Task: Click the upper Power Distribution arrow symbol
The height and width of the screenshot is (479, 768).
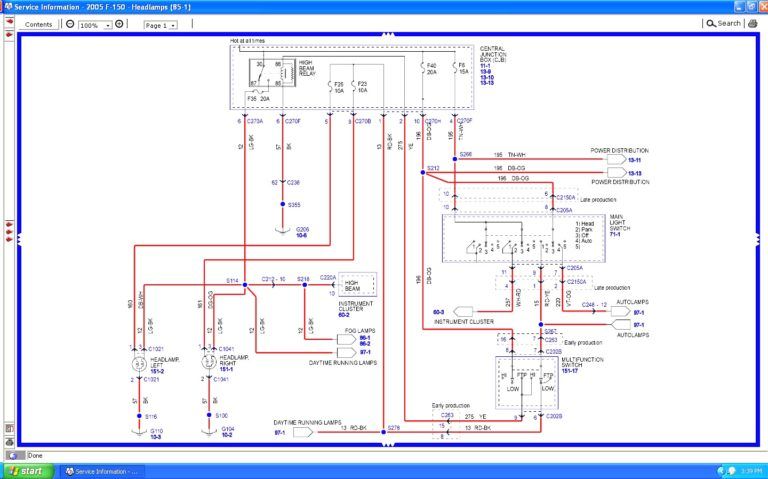Action: point(616,159)
